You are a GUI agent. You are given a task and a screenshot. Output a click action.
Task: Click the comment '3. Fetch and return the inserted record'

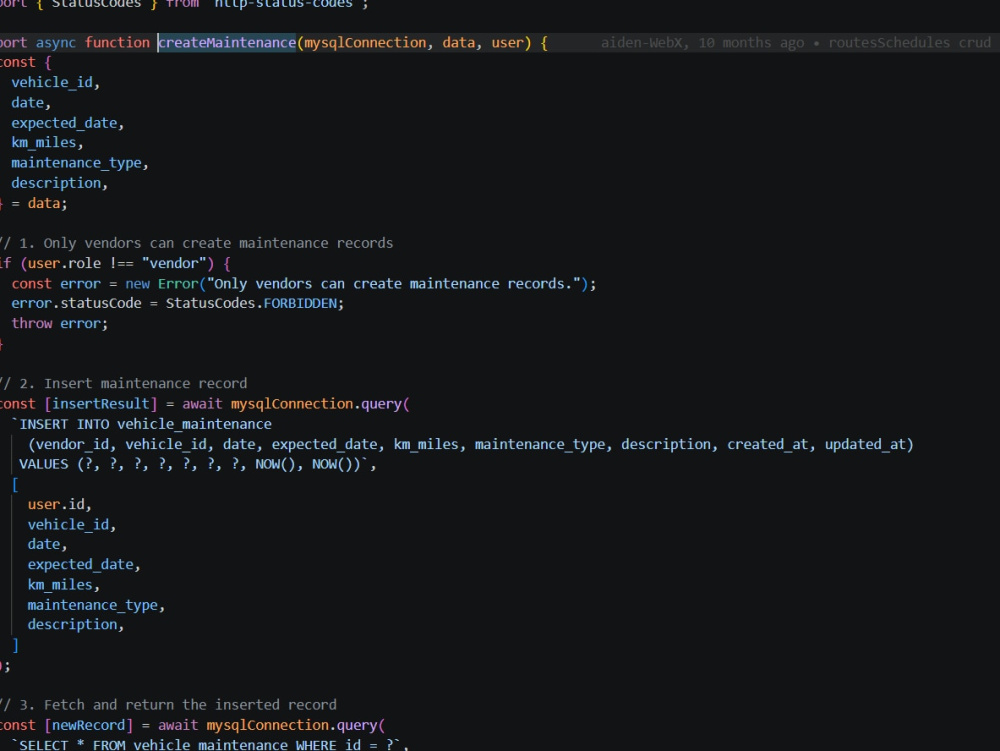coord(168,705)
